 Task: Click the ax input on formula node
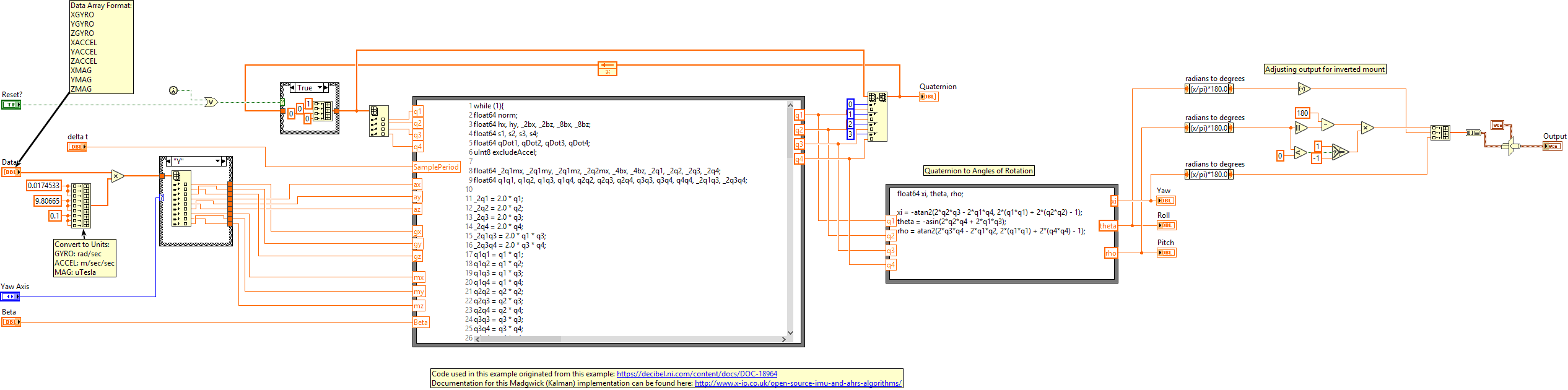click(417, 184)
